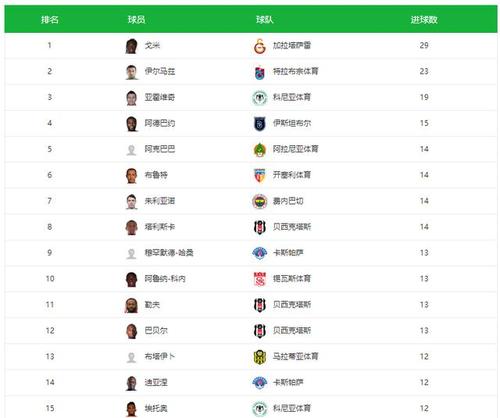
Task: Select the rank 12 player 巴贝尔's photo
Action: coord(132,331)
